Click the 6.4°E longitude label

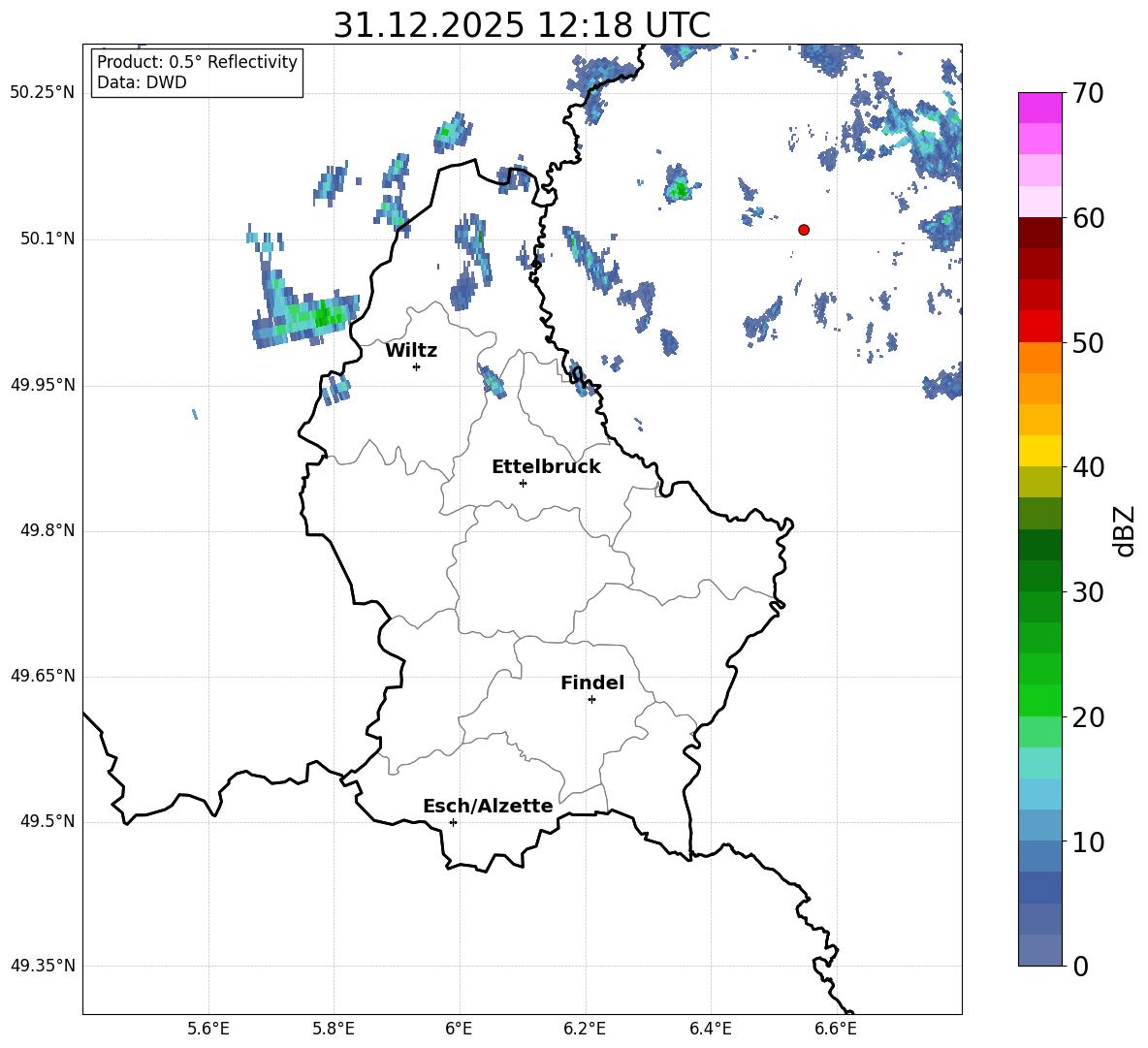pos(710,1029)
